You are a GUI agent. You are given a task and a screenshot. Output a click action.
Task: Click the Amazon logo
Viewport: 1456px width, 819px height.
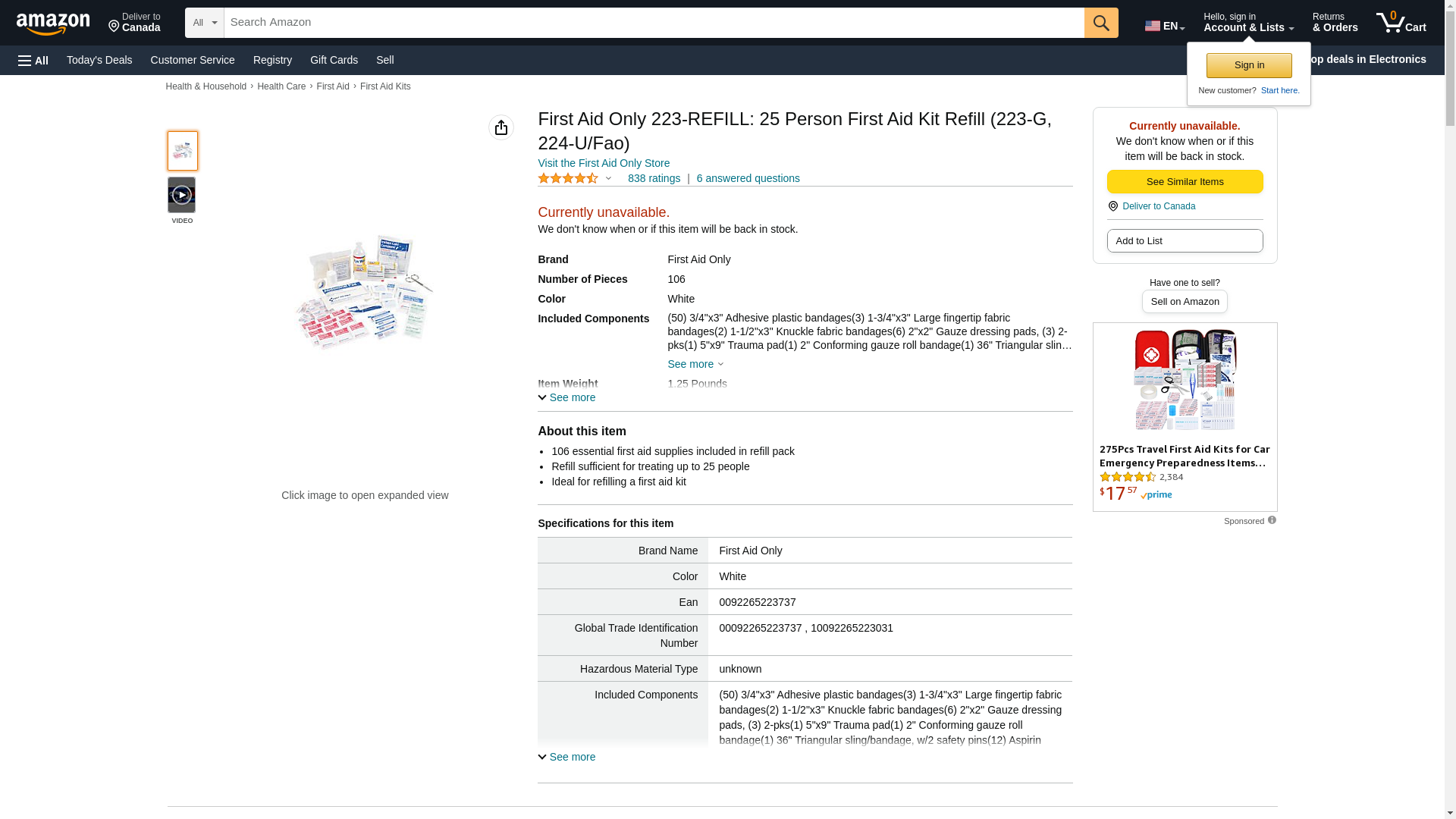coord(53,24)
